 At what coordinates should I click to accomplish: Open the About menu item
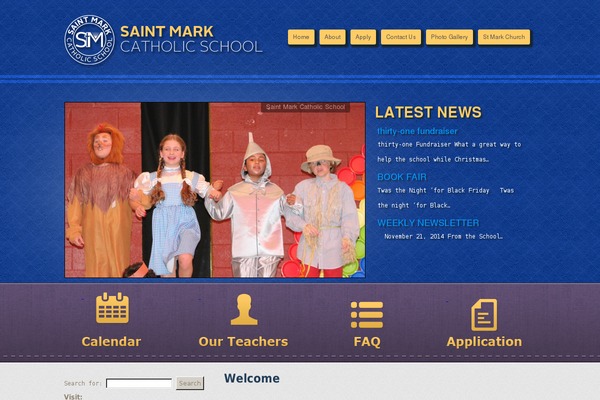[333, 37]
